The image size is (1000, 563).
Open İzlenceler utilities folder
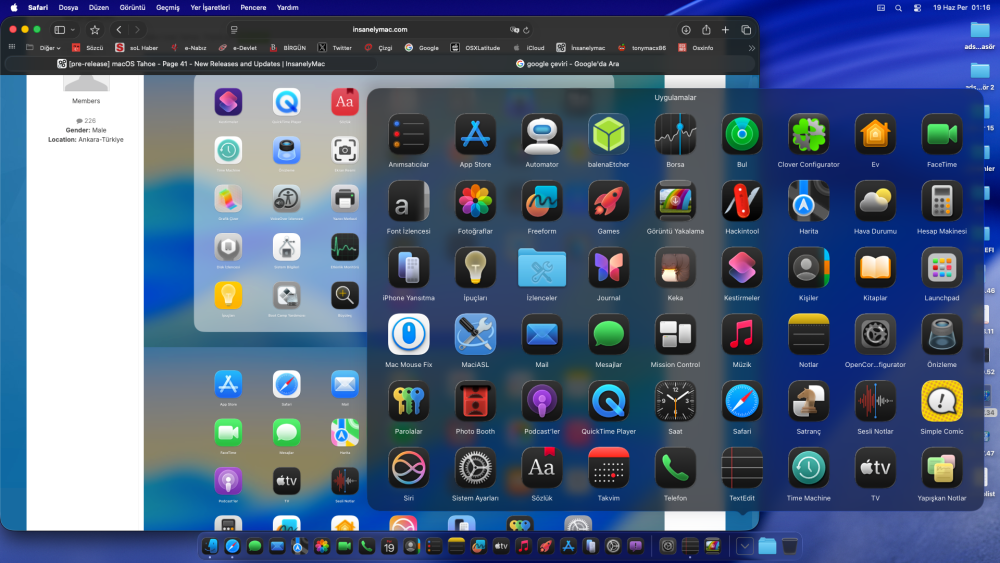point(541,268)
